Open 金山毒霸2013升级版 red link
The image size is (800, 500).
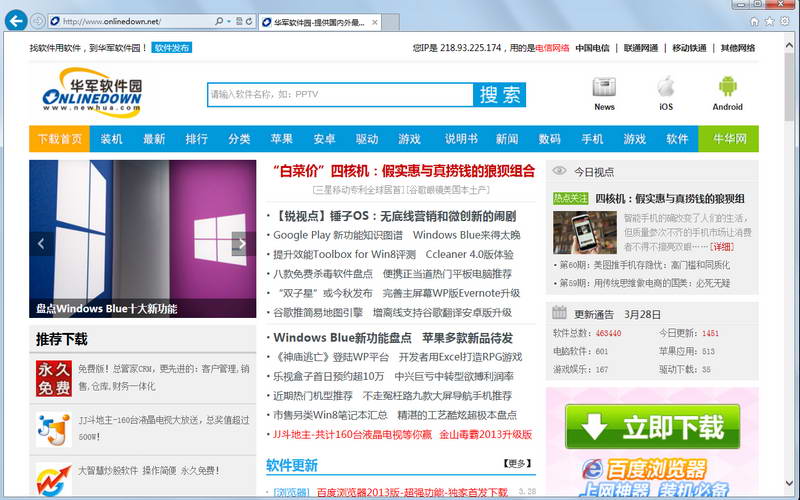tap(486, 435)
